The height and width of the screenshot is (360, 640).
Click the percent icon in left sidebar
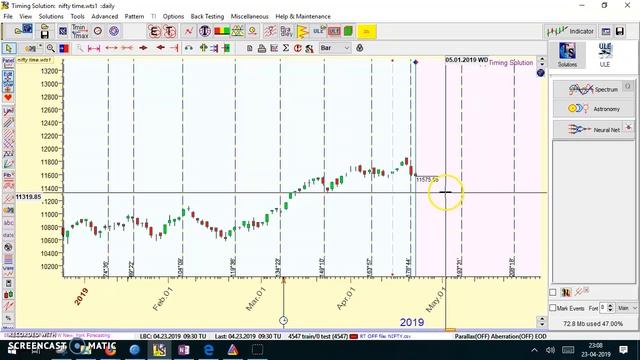[x=9, y=318]
